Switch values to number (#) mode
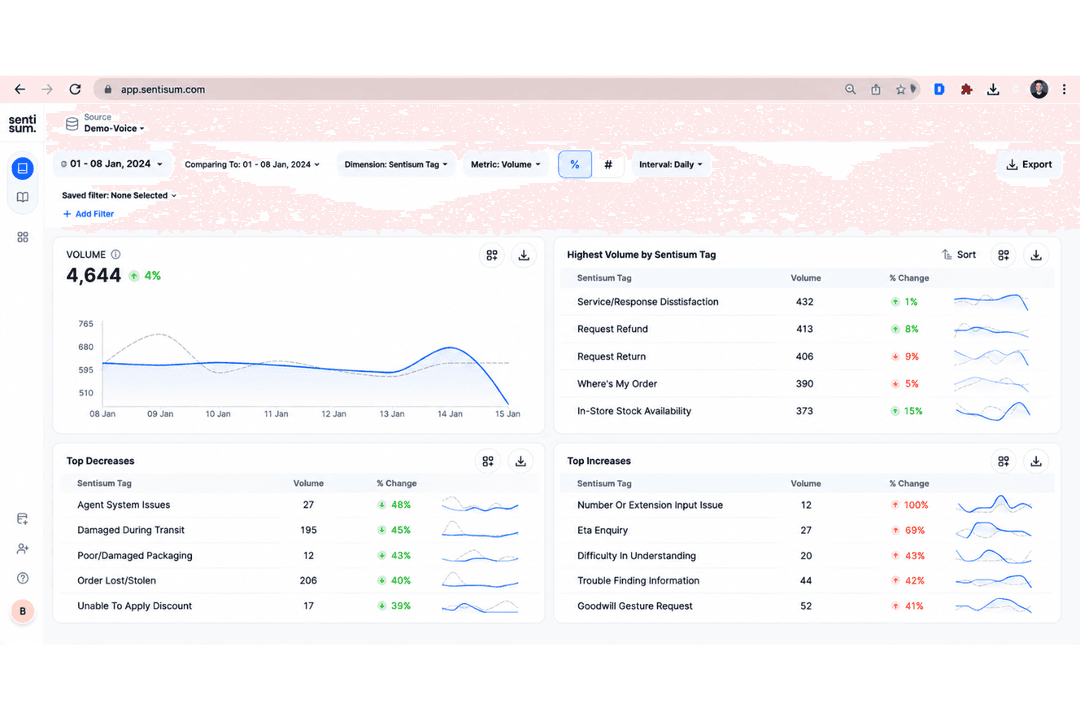This screenshot has height=720, width=1080. click(x=608, y=165)
